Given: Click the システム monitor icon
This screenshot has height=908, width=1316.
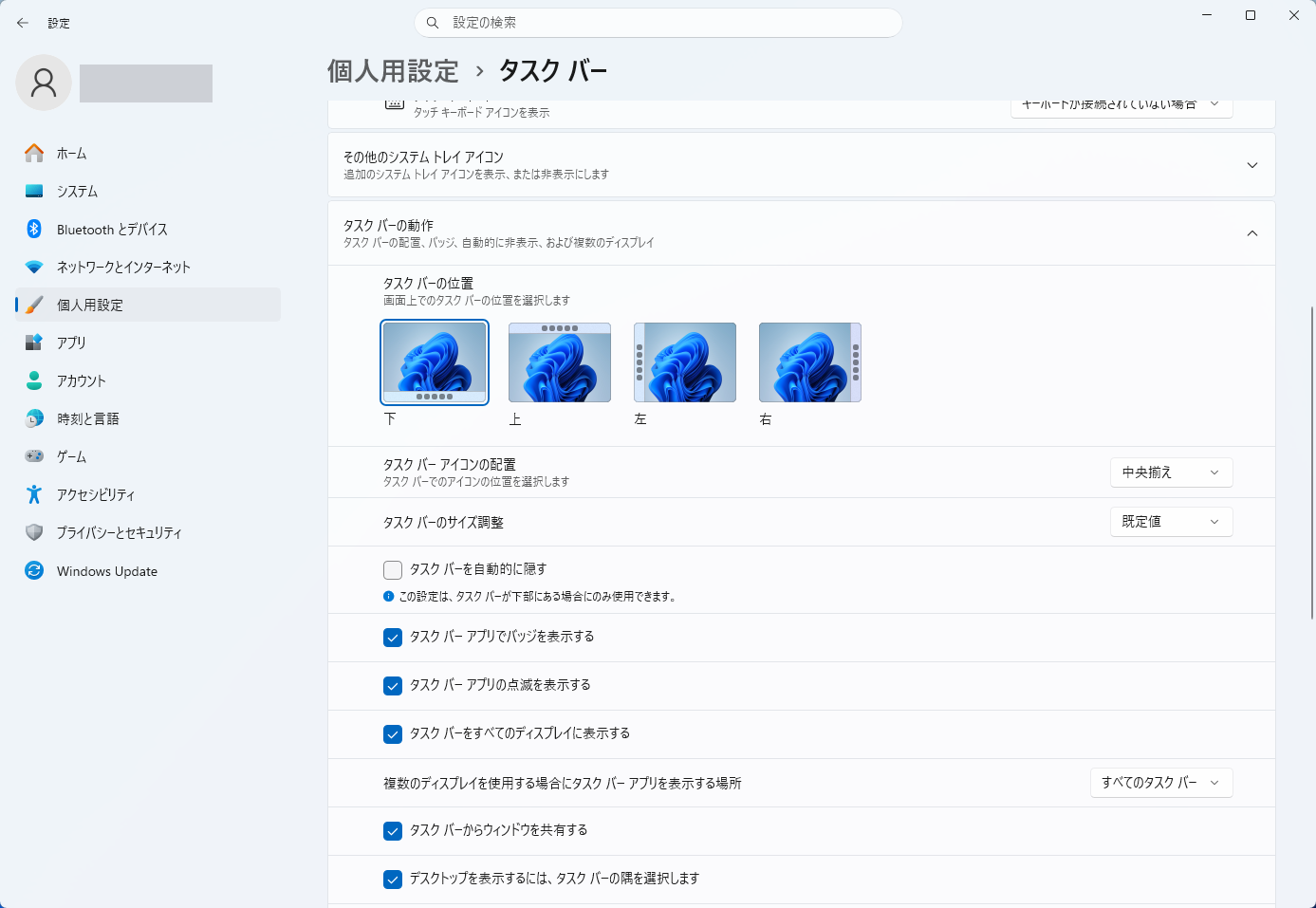Looking at the screenshot, I should [34, 191].
